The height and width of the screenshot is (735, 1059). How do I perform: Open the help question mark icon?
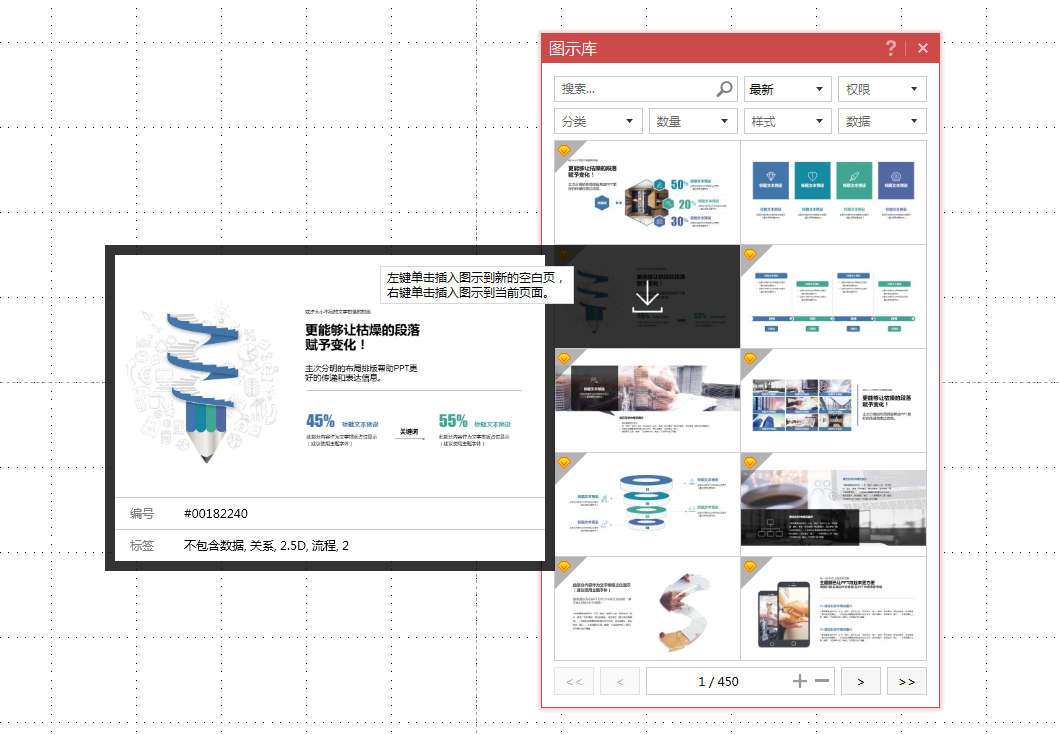(x=891, y=48)
